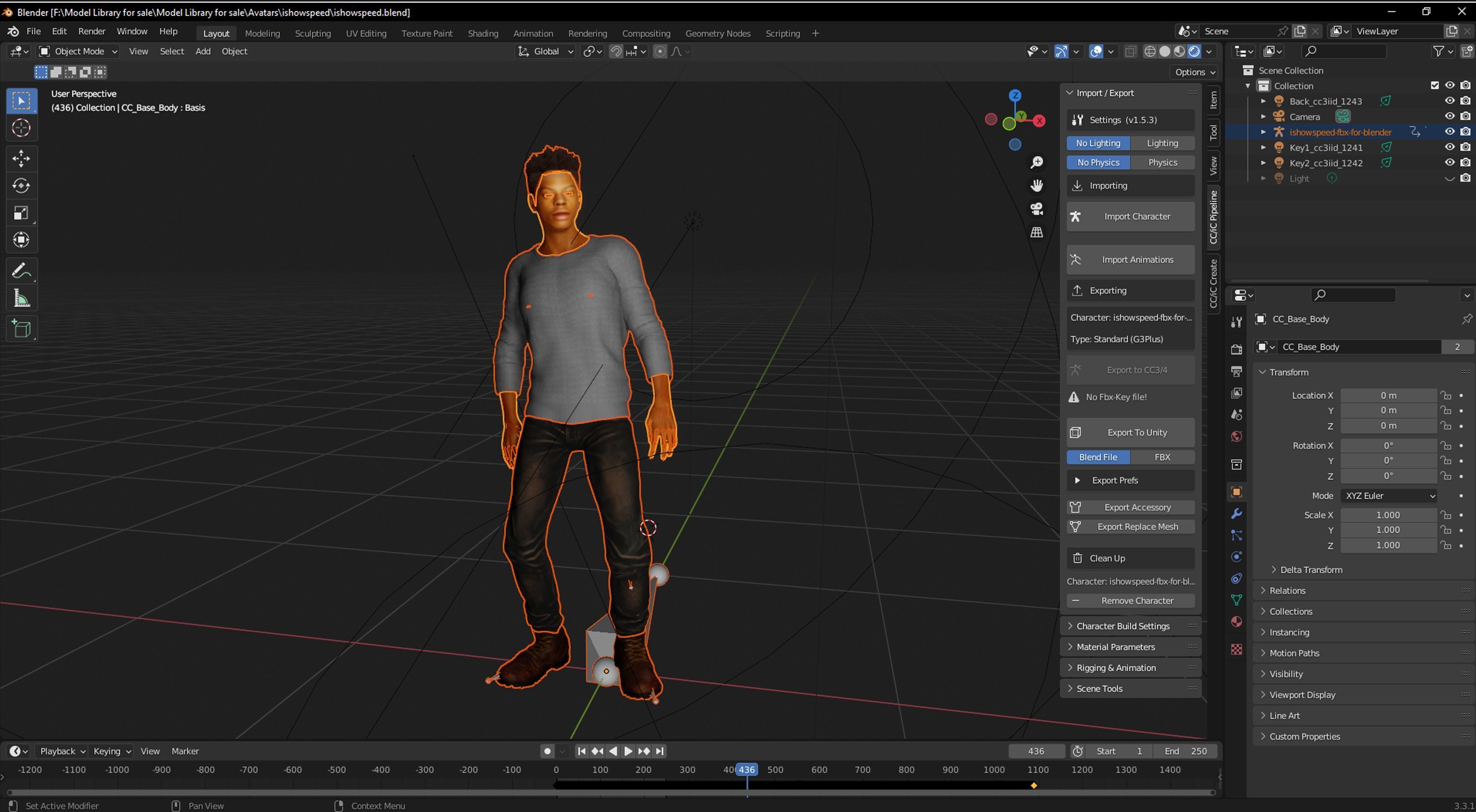Image resolution: width=1476 pixels, height=812 pixels.
Task: Toggle X-ray view button
Action: click(1130, 52)
